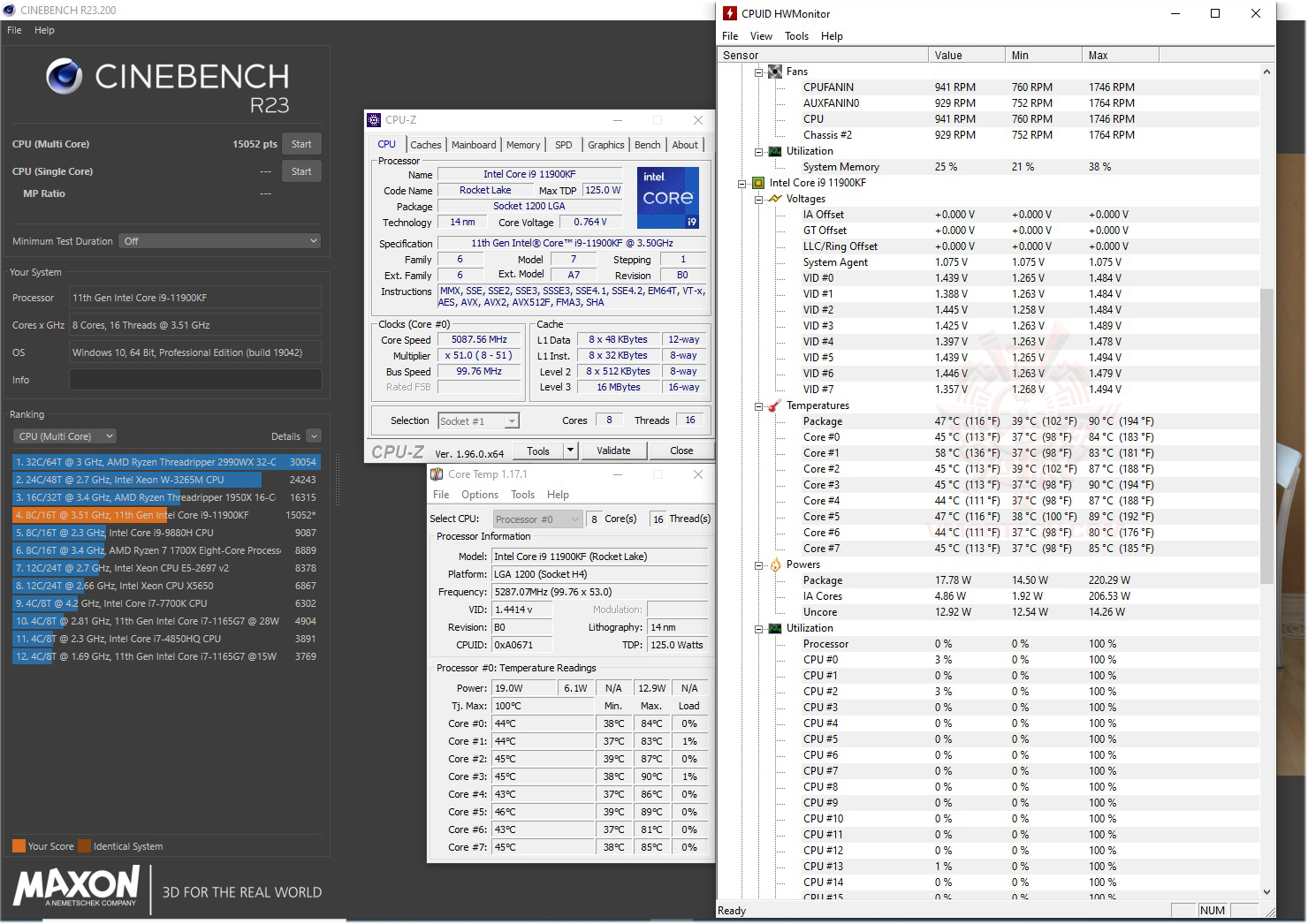Open the Tools menu in HWMonitor
This screenshot has height=924, width=1308.
(797, 36)
